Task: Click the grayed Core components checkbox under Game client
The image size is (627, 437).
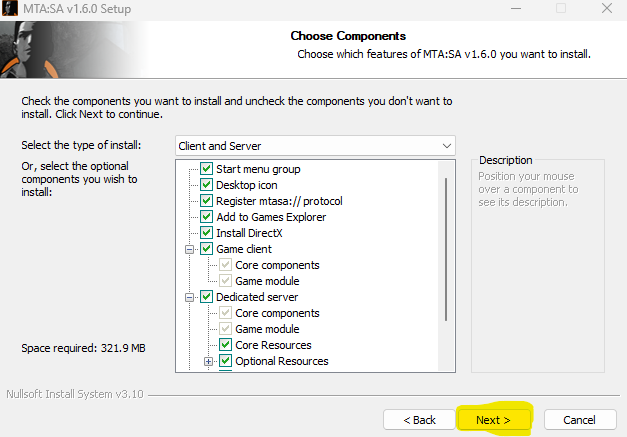Action: point(226,265)
